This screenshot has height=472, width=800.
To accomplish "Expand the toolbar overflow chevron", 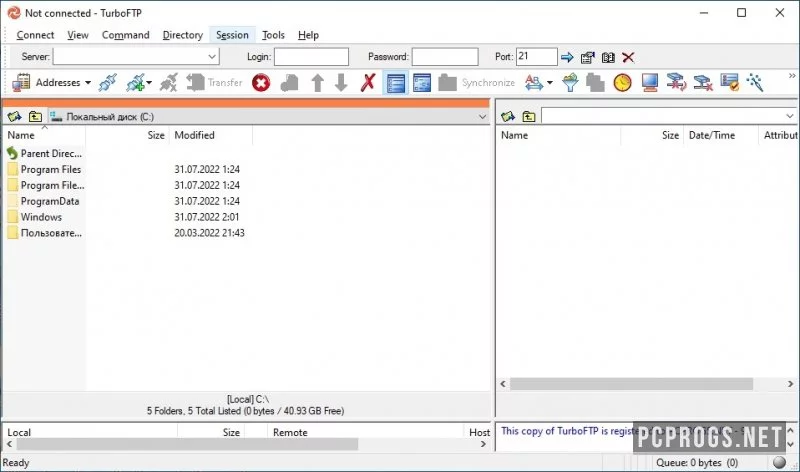I will [792, 76].
